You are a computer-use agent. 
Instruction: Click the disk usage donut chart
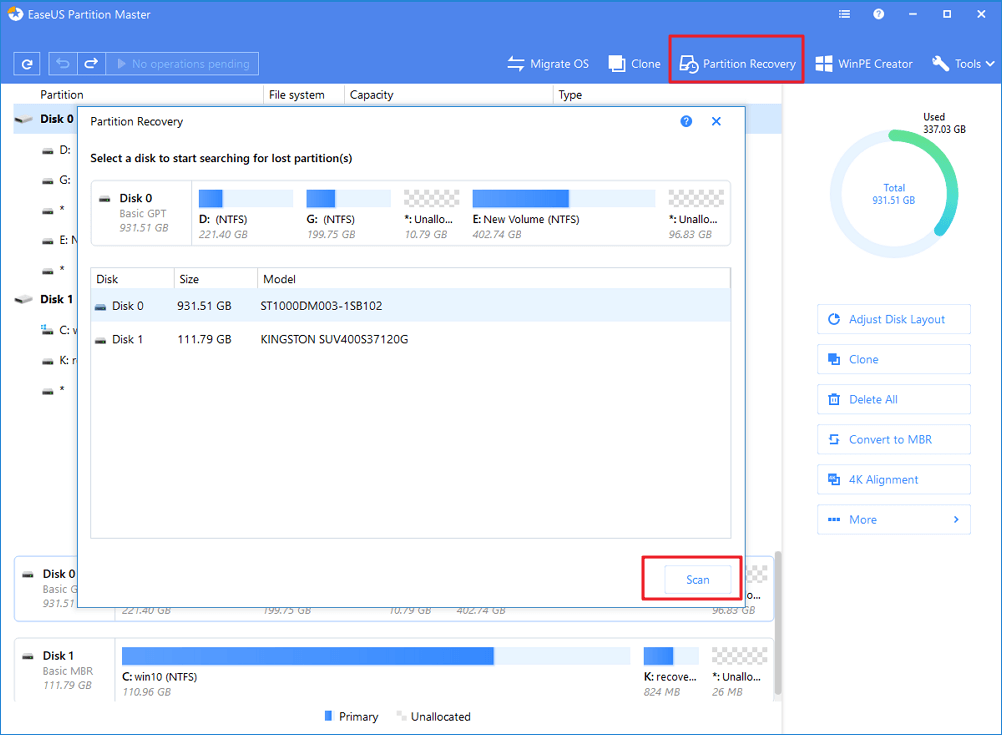894,194
